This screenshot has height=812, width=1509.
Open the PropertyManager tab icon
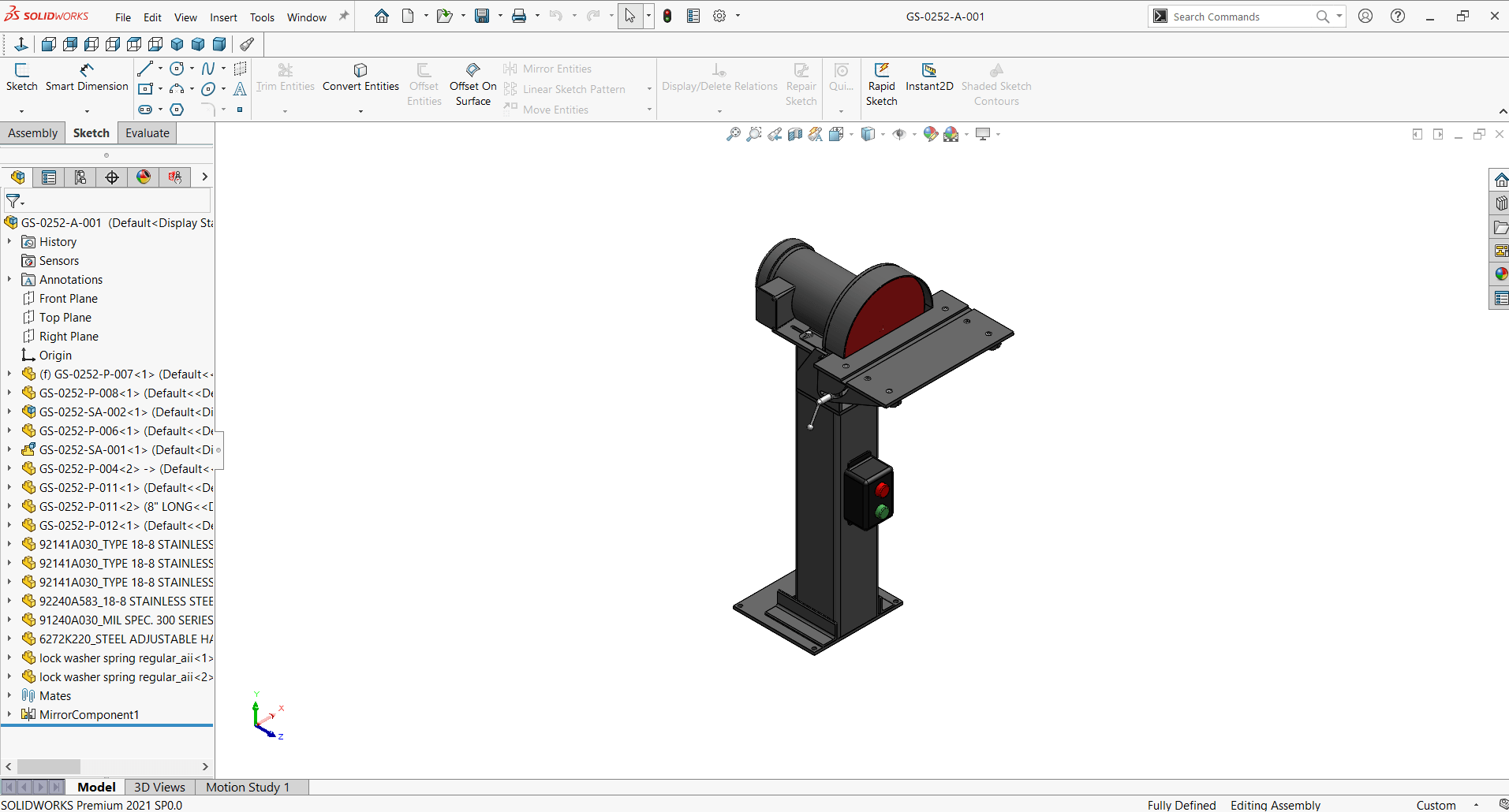tap(49, 177)
